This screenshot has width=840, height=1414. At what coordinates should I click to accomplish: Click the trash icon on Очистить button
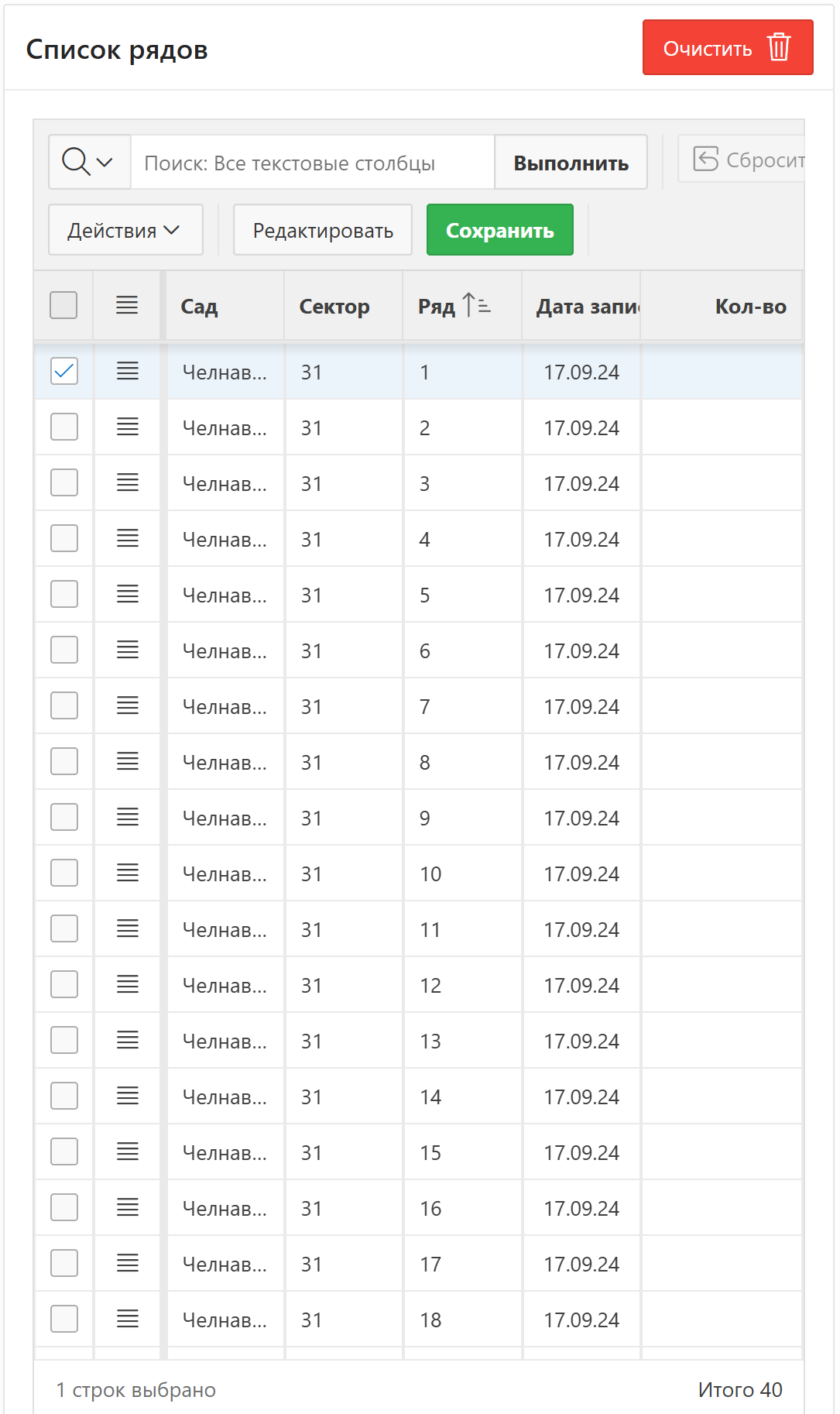(x=779, y=47)
